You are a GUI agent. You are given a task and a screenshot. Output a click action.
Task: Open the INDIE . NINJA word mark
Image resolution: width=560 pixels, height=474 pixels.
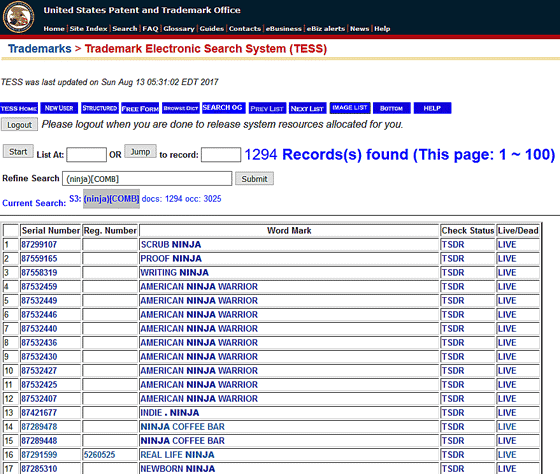pyautogui.click(x=170, y=413)
